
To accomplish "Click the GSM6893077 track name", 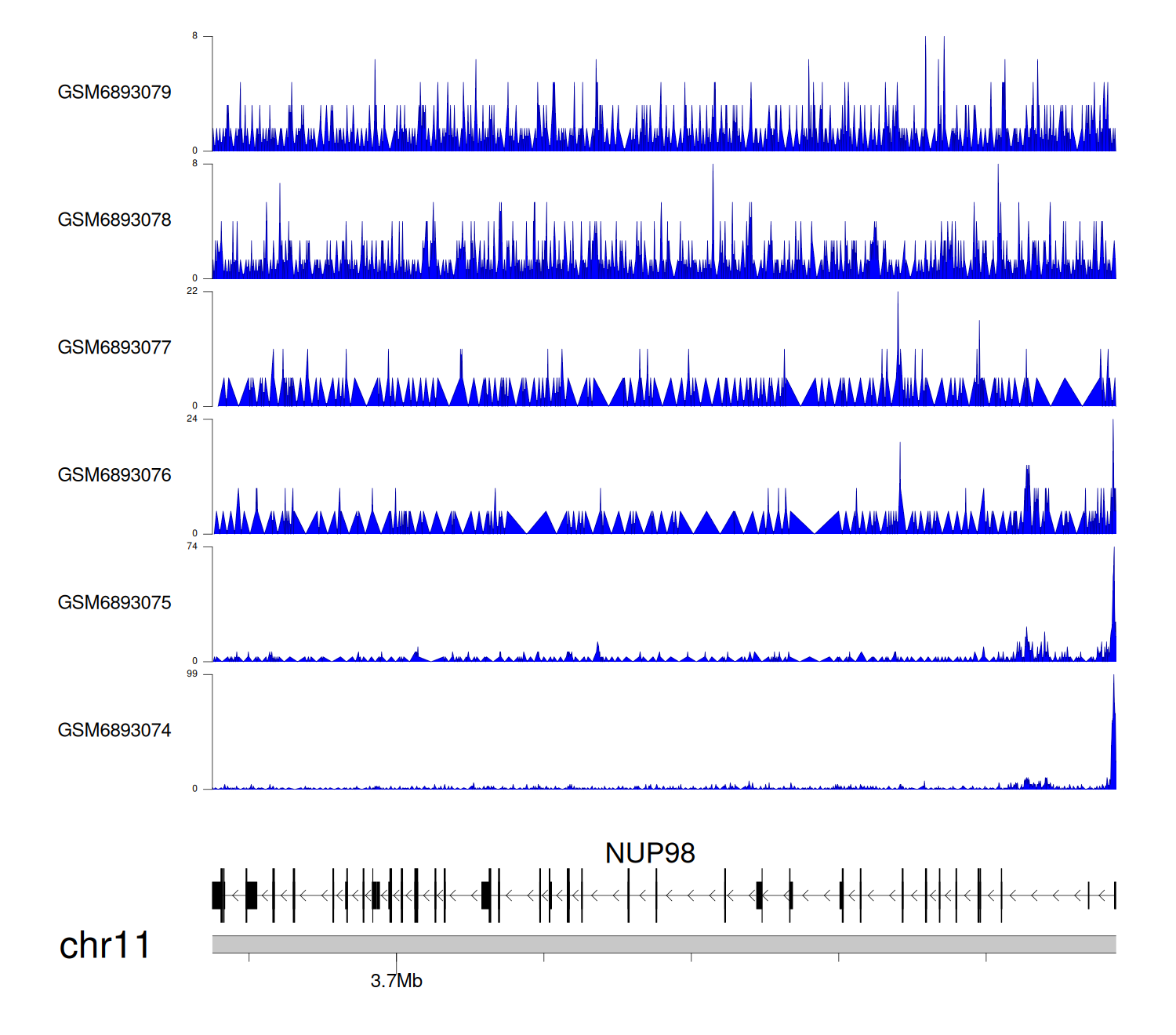I will [x=114, y=348].
